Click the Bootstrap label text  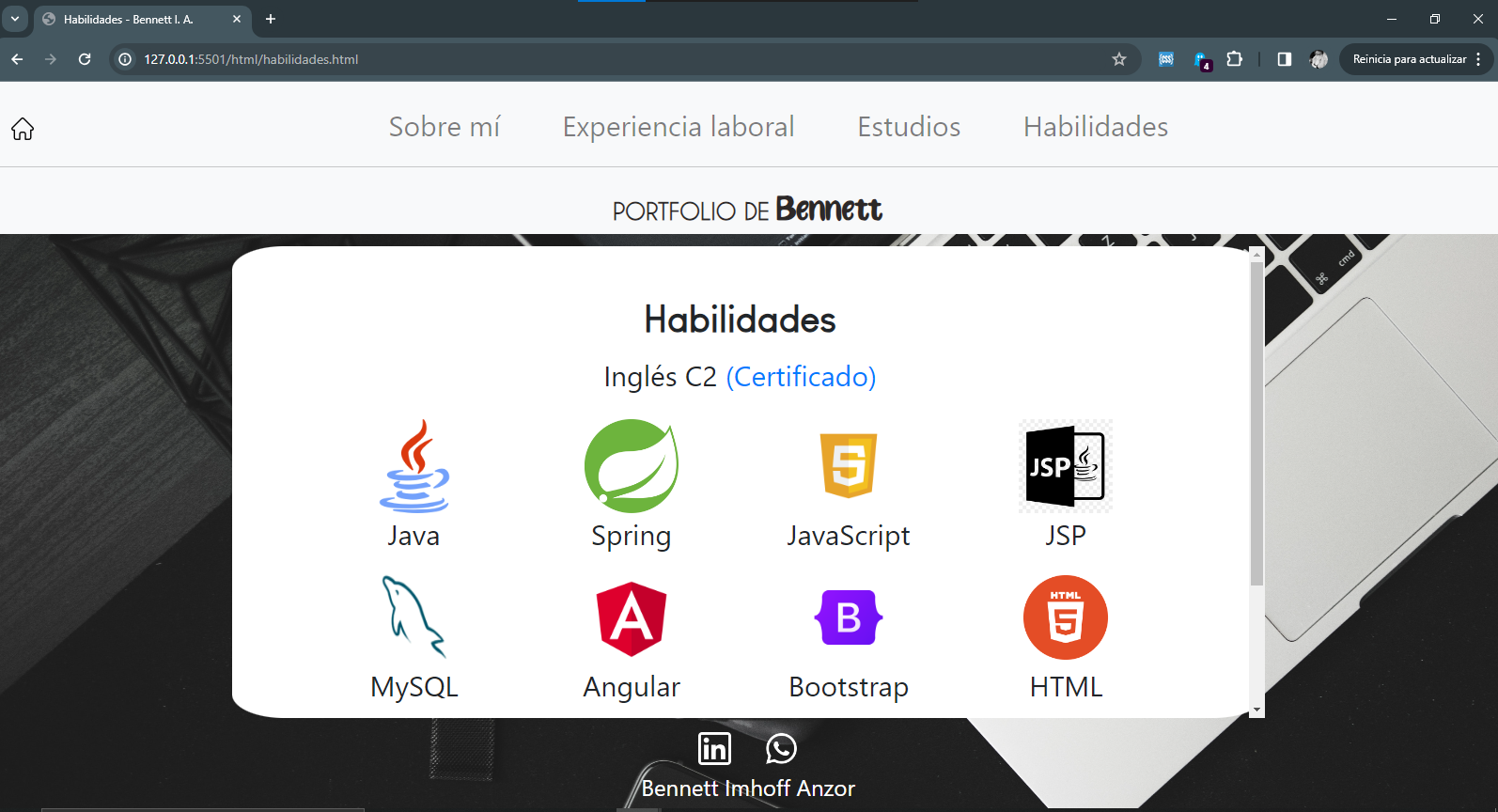(x=849, y=688)
